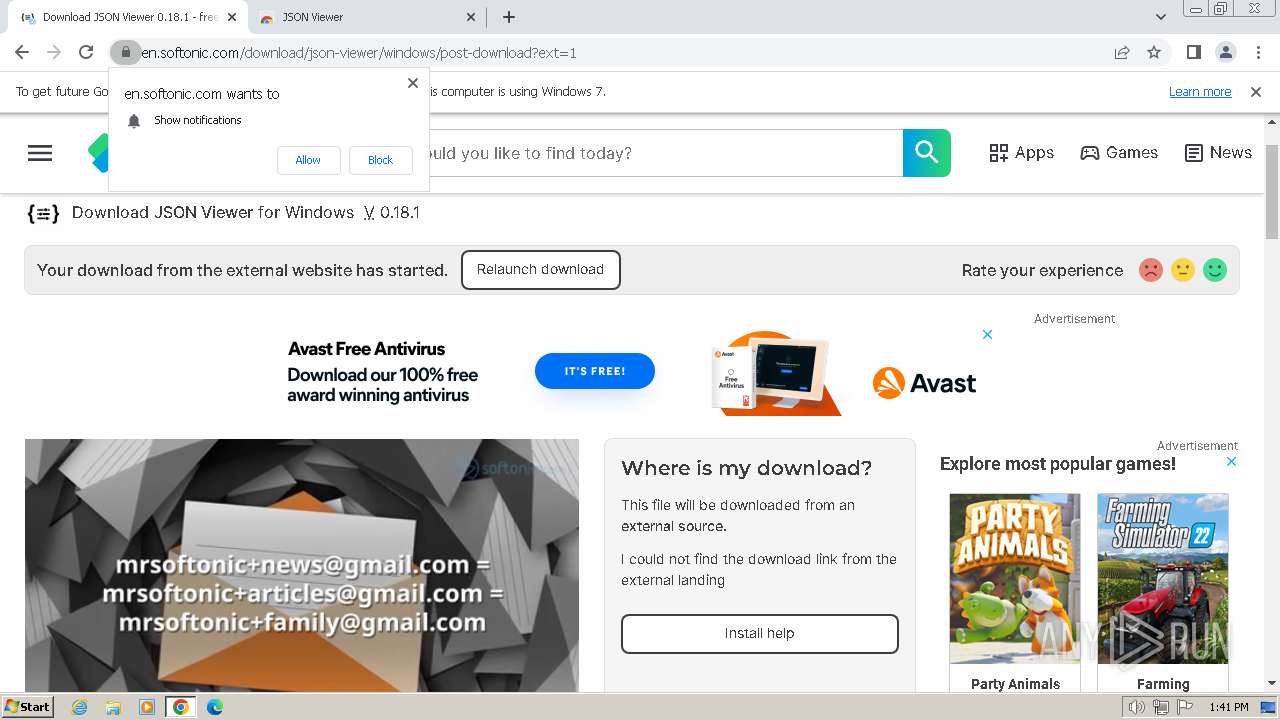Launch Internet Explorer from taskbar
This screenshot has height=720, width=1280.
click(79, 707)
